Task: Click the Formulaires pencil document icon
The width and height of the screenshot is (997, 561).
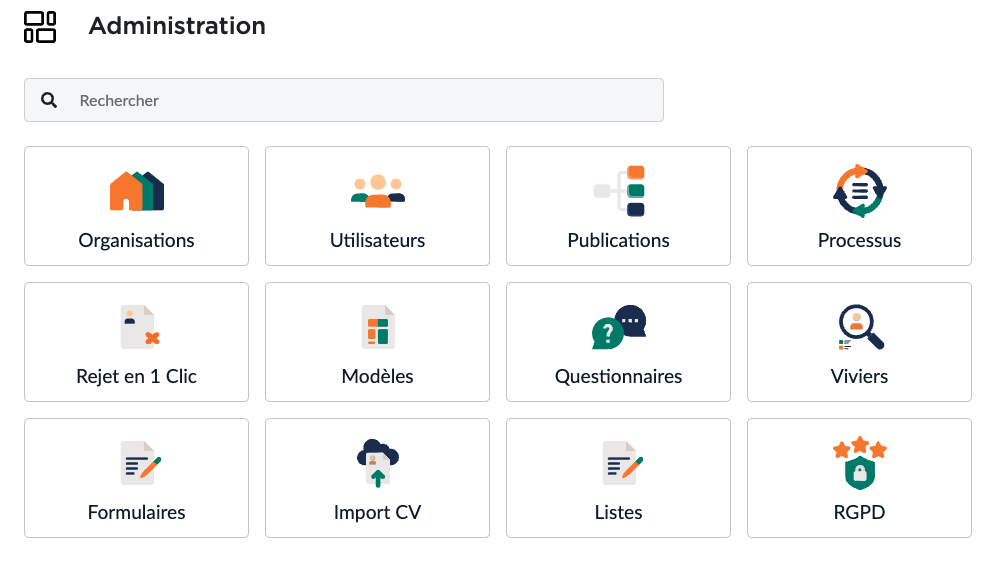Action: (138, 463)
